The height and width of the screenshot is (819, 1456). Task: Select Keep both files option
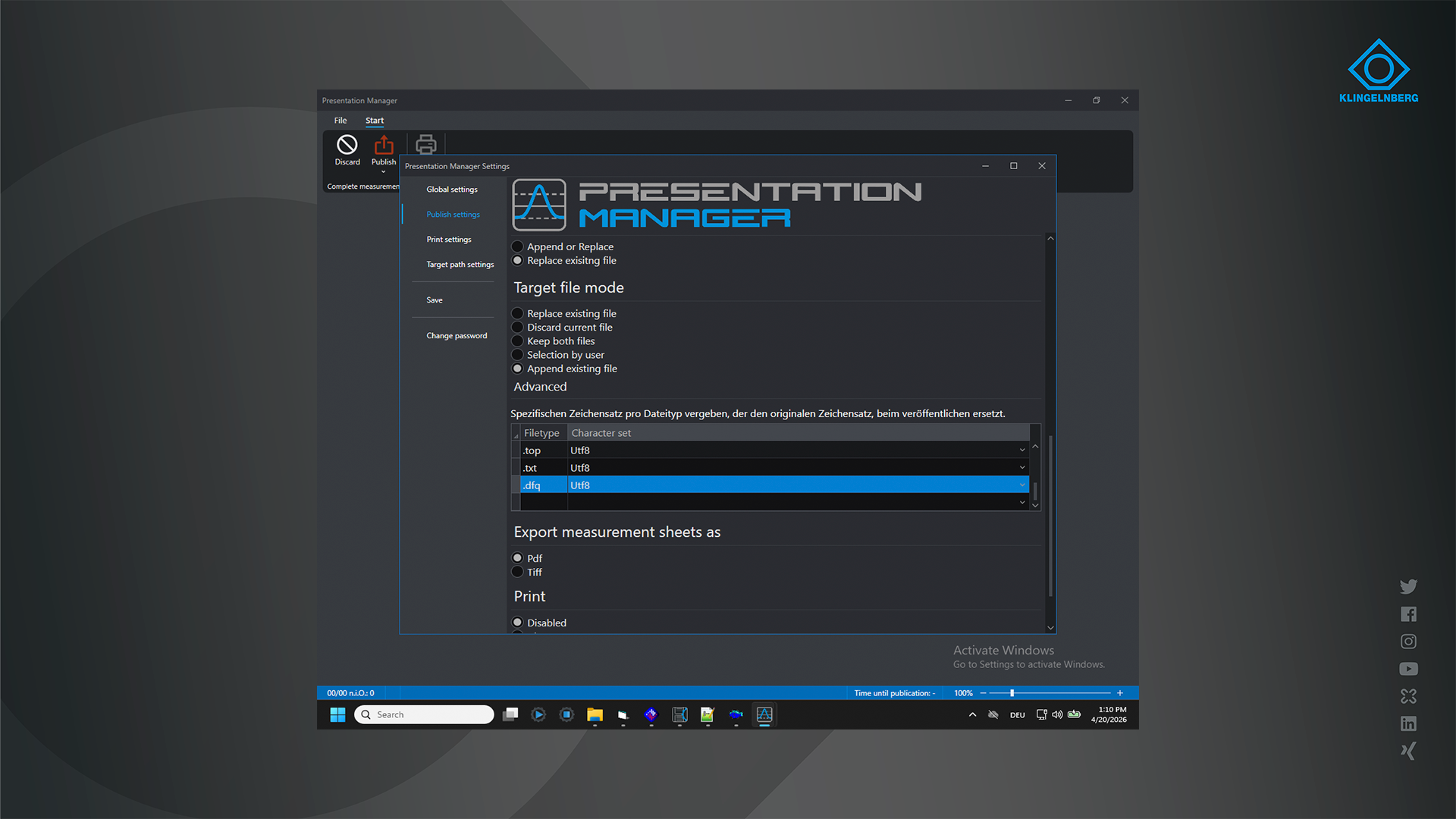pyautogui.click(x=518, y=341)
